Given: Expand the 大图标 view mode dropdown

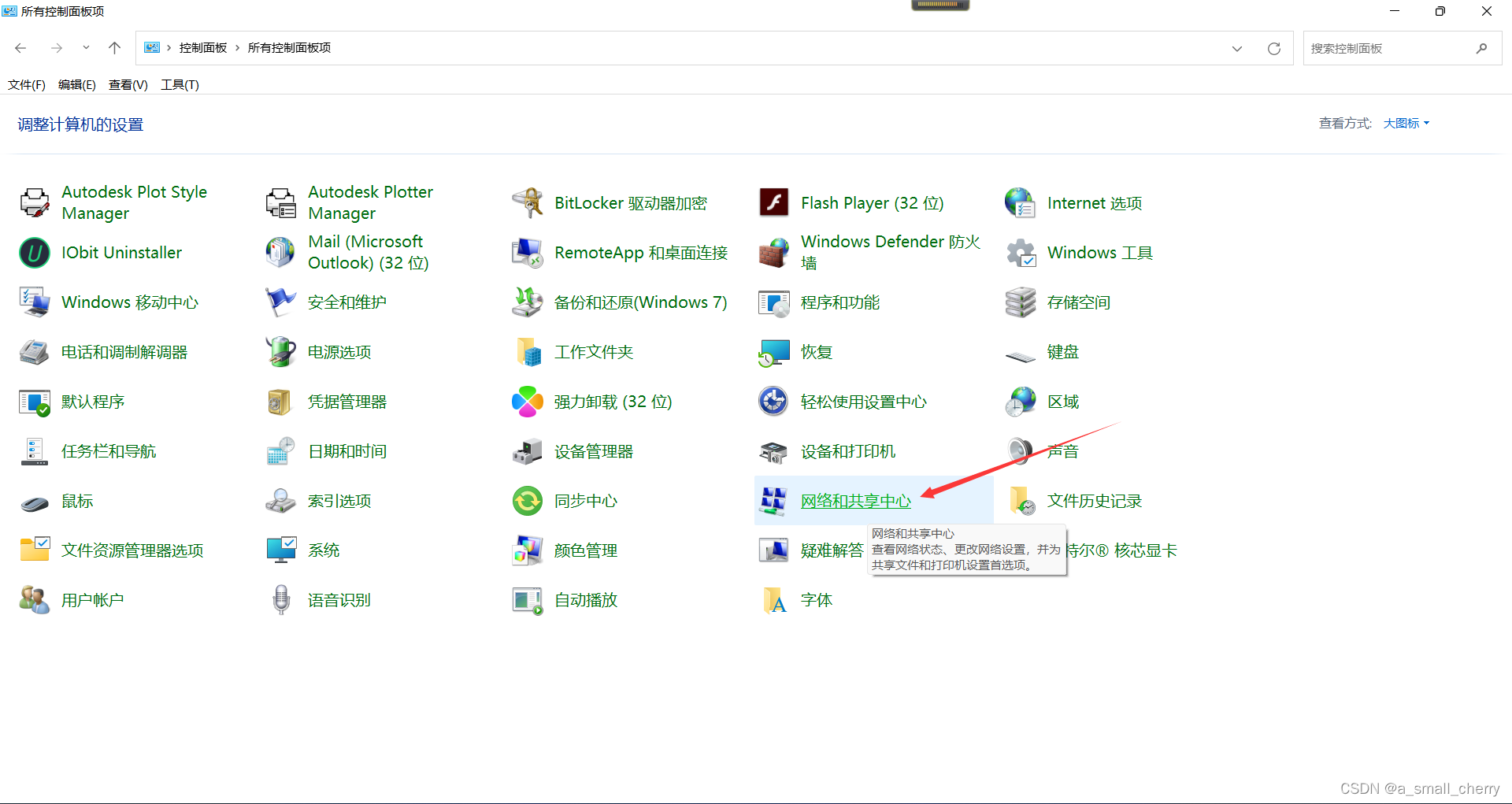Looking at the screenshot, I should point(1406,124).
